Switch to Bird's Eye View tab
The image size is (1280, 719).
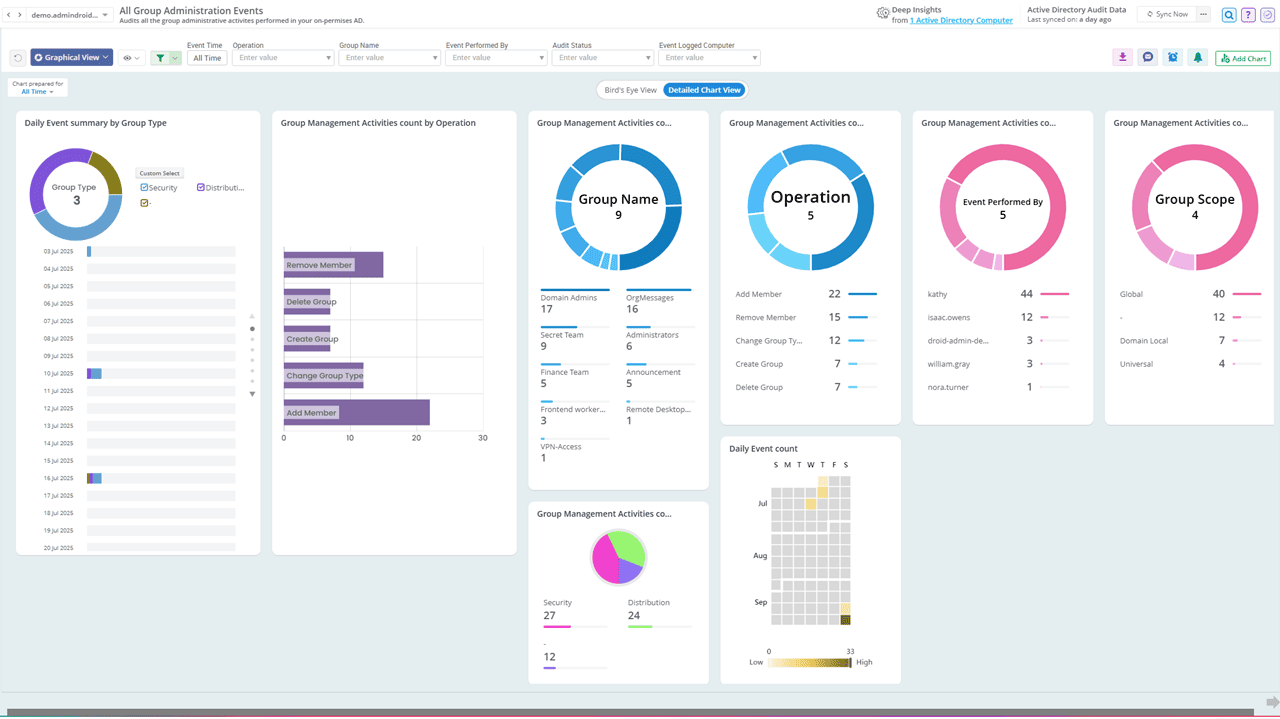tap(630, 90)
